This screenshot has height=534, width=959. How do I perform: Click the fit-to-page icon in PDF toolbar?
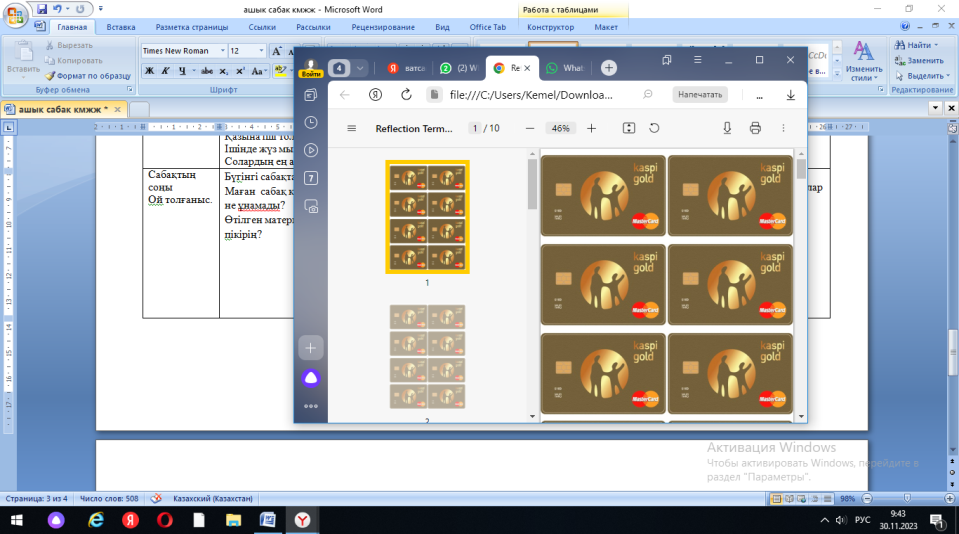click(629, 128)
